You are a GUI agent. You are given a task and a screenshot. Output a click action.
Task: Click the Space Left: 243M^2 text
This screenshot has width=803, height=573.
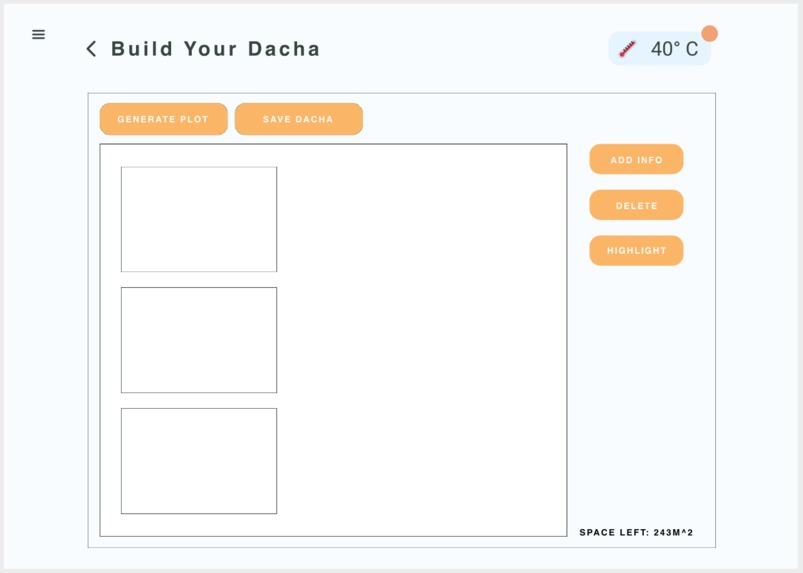(636, 533)
